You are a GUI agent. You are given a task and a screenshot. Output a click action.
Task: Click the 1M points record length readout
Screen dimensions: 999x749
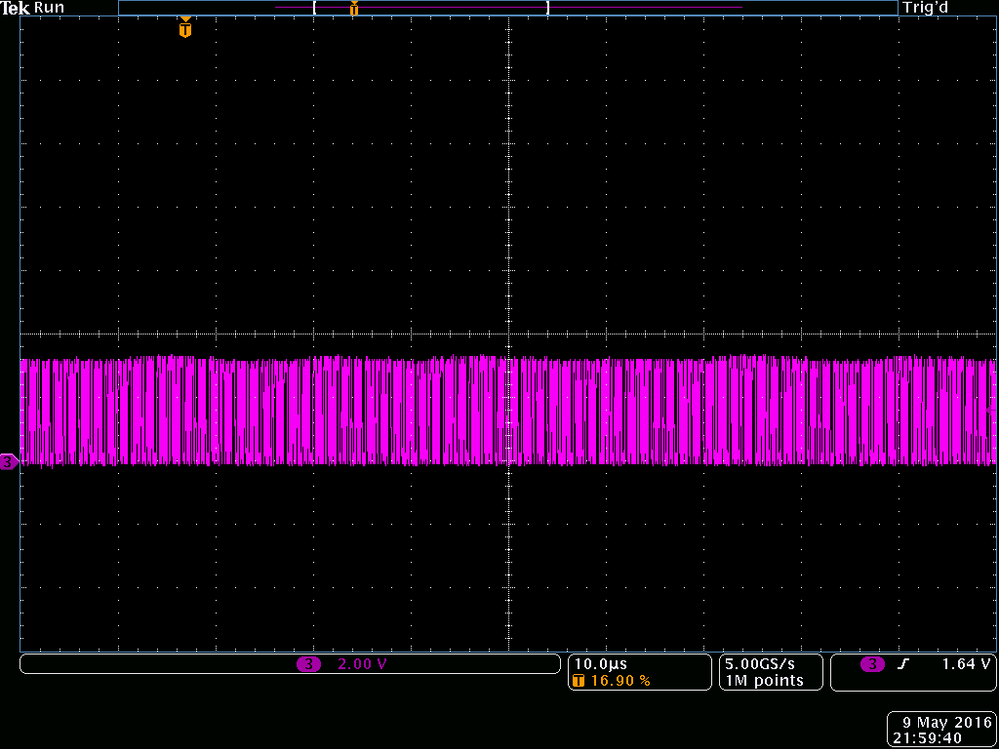(764, 681)
